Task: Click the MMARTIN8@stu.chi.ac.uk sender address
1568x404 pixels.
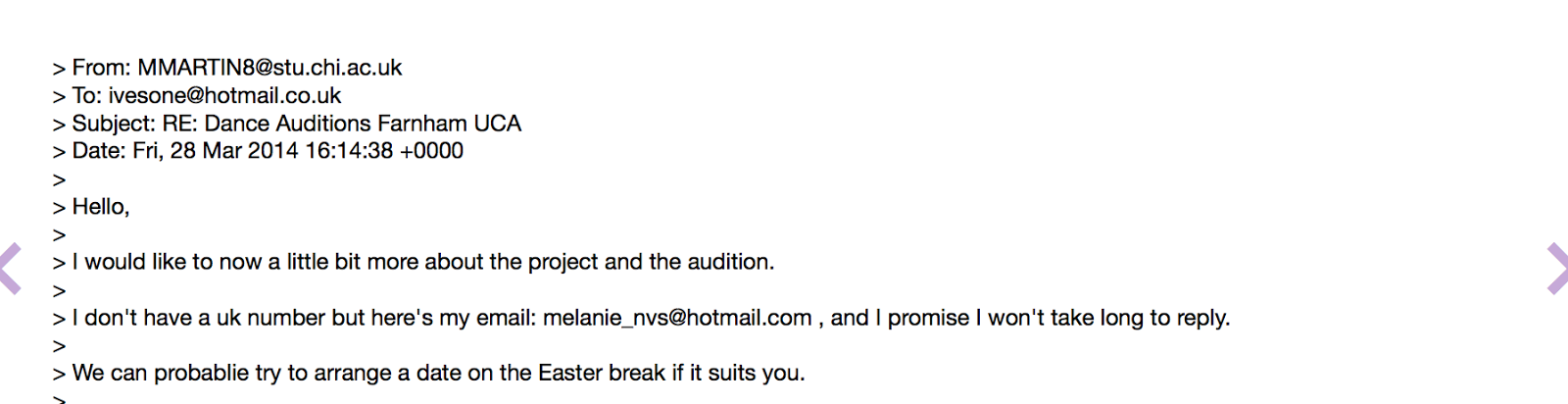Action: (269, 68)
